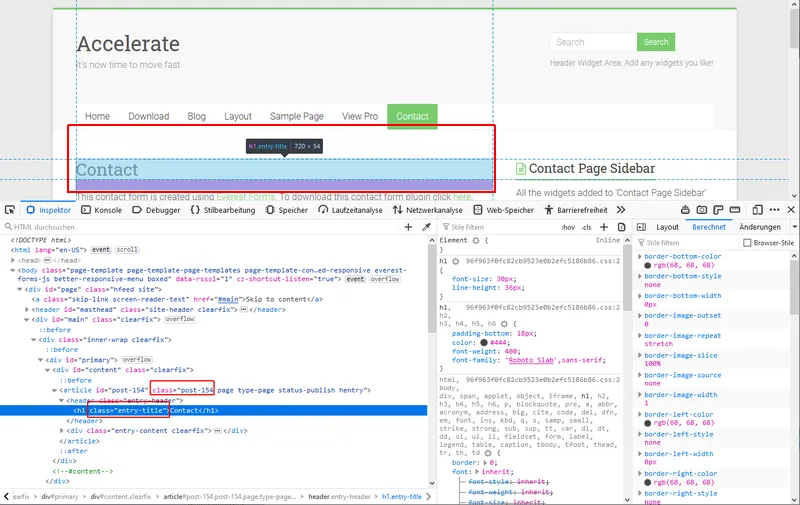This screenshot has width=800, height=505.
Task: Open the sidebar tabs overflow dropdown
Action: click(794, 227)
